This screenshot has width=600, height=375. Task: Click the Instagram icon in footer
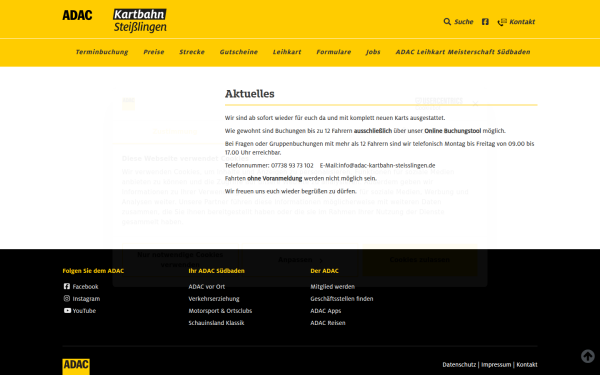[67, 298]
